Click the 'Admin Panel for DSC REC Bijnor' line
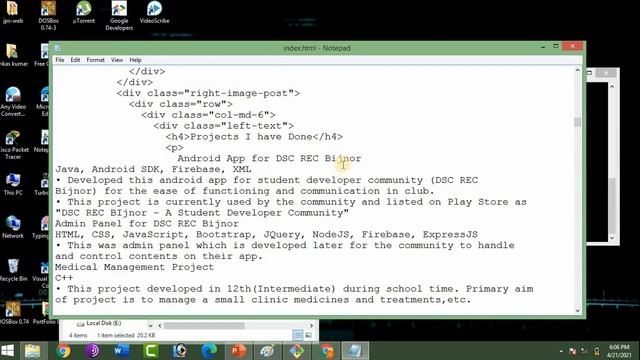 [x=147, y=224]
